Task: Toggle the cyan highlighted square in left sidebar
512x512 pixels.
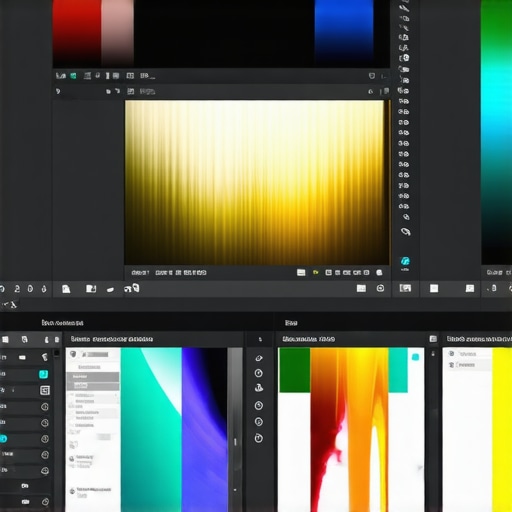Action: pos(43,374)
